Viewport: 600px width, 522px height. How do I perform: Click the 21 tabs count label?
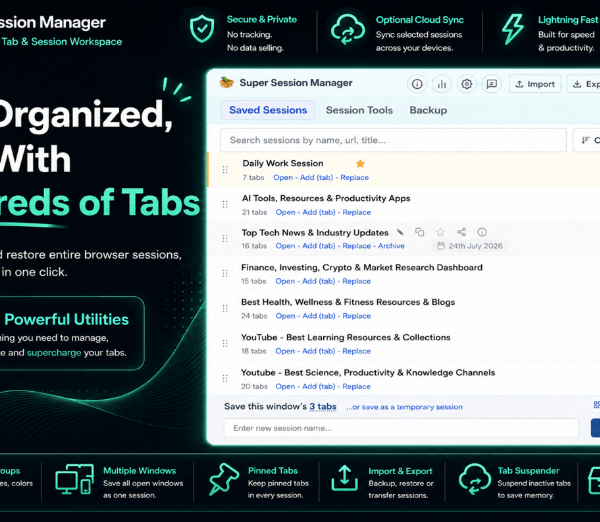(x=254, y=212)
